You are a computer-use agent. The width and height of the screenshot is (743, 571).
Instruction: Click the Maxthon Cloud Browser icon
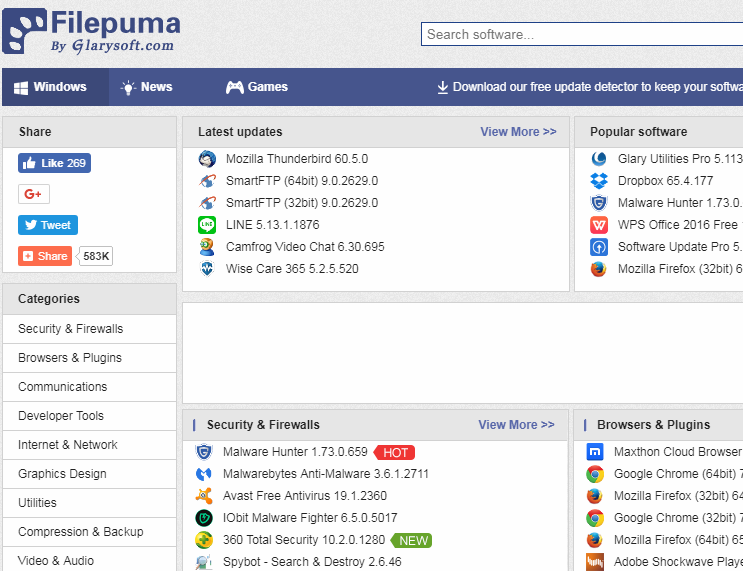(595, 452)
